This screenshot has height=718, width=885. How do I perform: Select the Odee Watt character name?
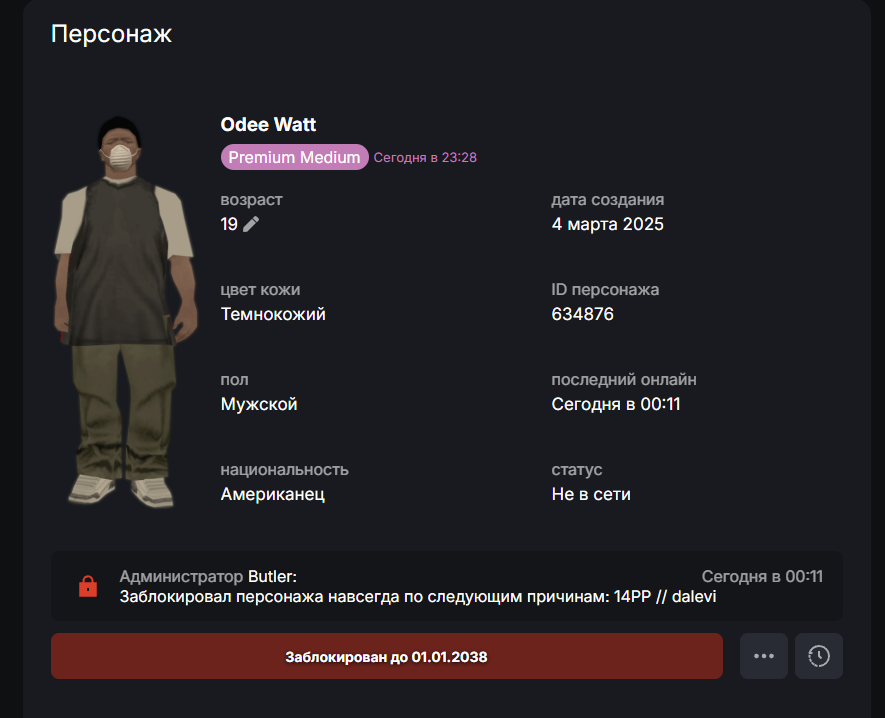268,124
